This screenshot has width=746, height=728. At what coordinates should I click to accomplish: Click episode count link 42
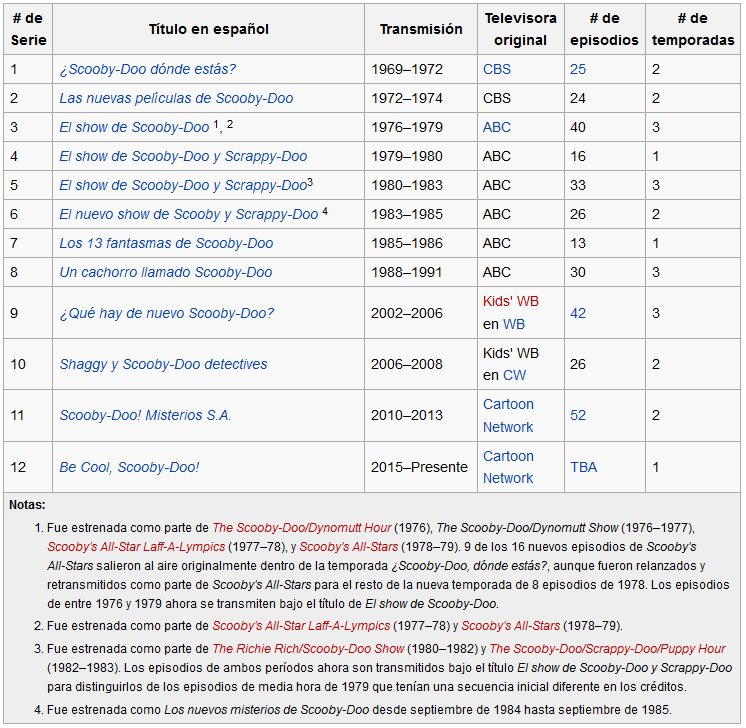tap(578, 314)
